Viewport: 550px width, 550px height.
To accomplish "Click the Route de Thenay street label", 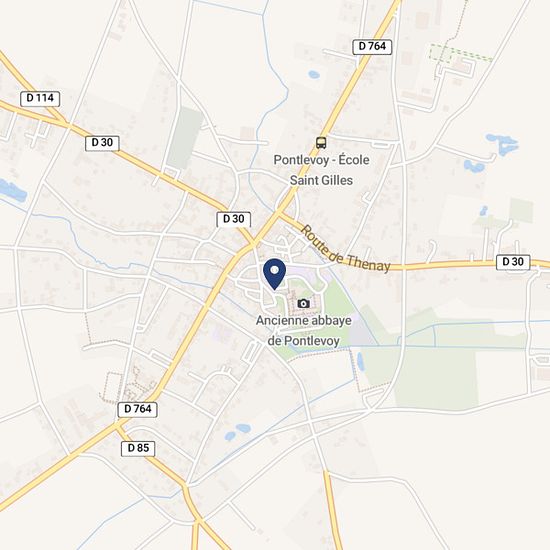I will coord(346,249).
